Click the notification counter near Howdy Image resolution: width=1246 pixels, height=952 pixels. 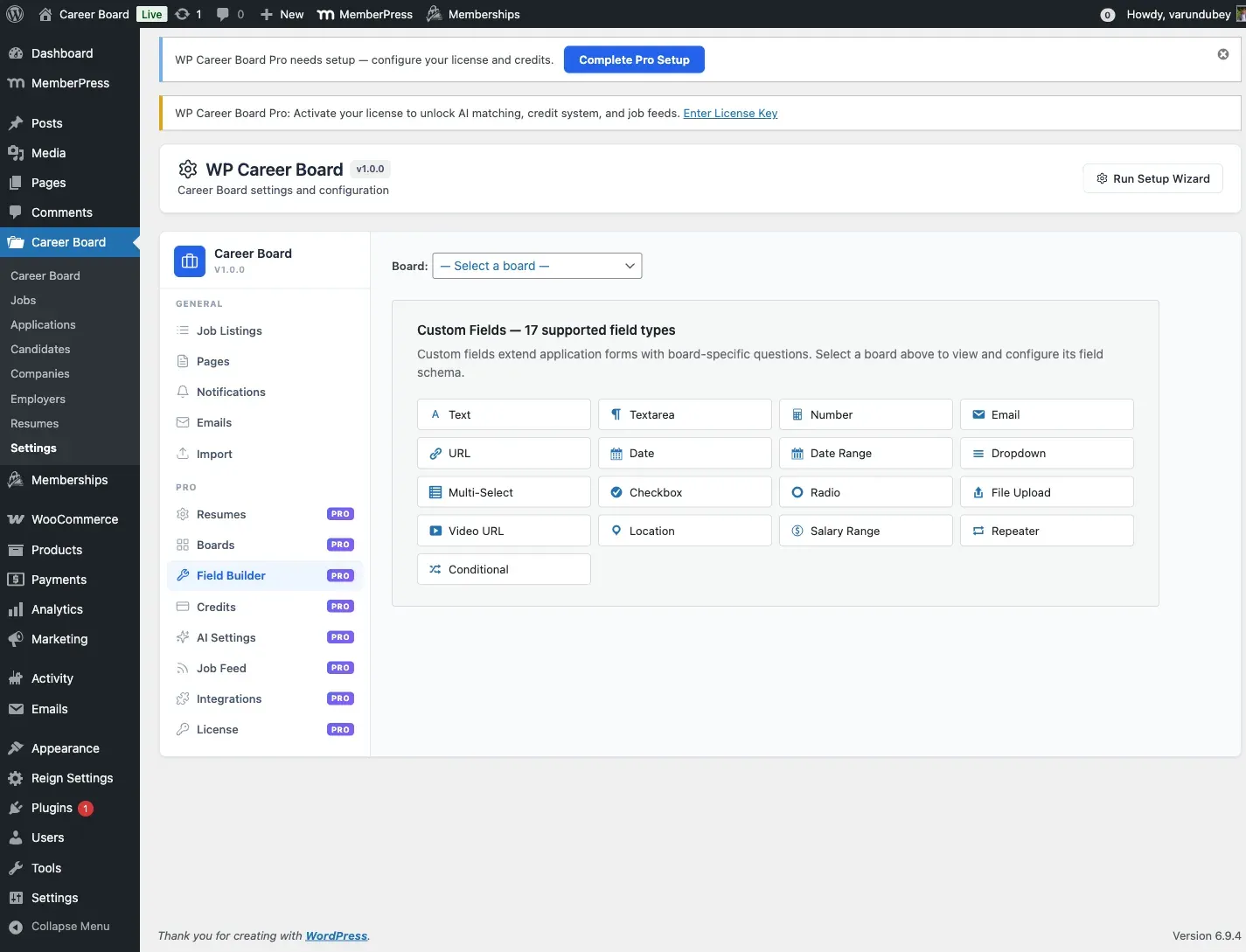pyautogui.click(x=1107, y=15)
